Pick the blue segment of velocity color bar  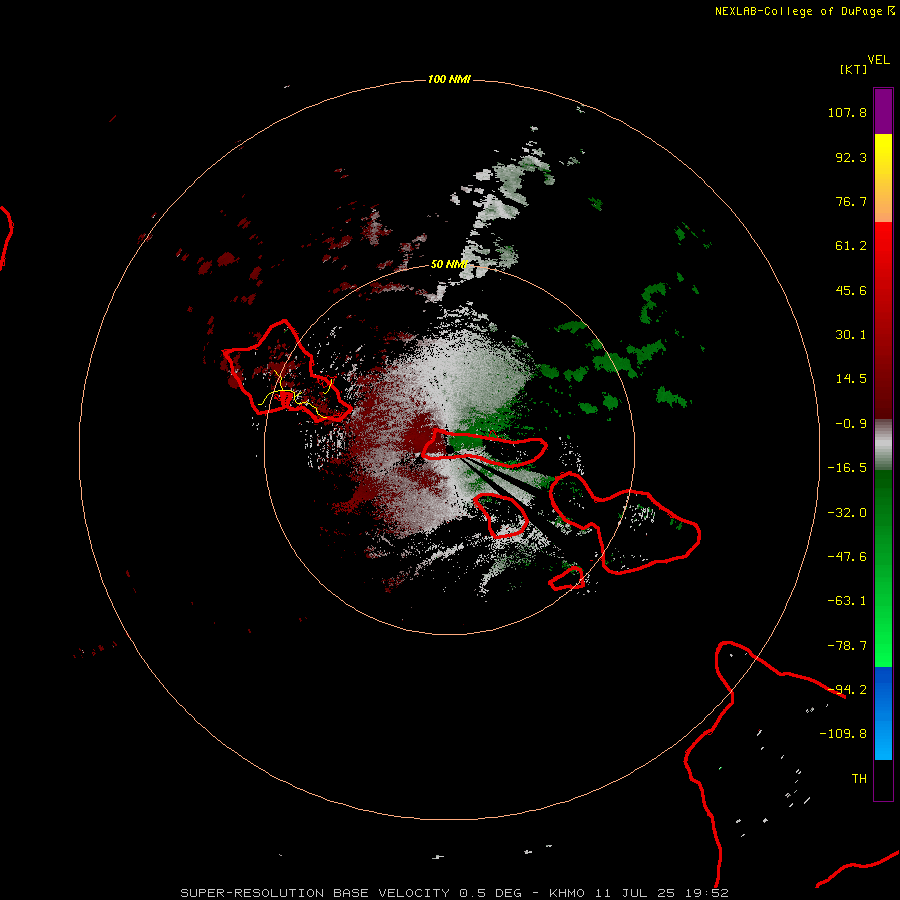[883, 713]
